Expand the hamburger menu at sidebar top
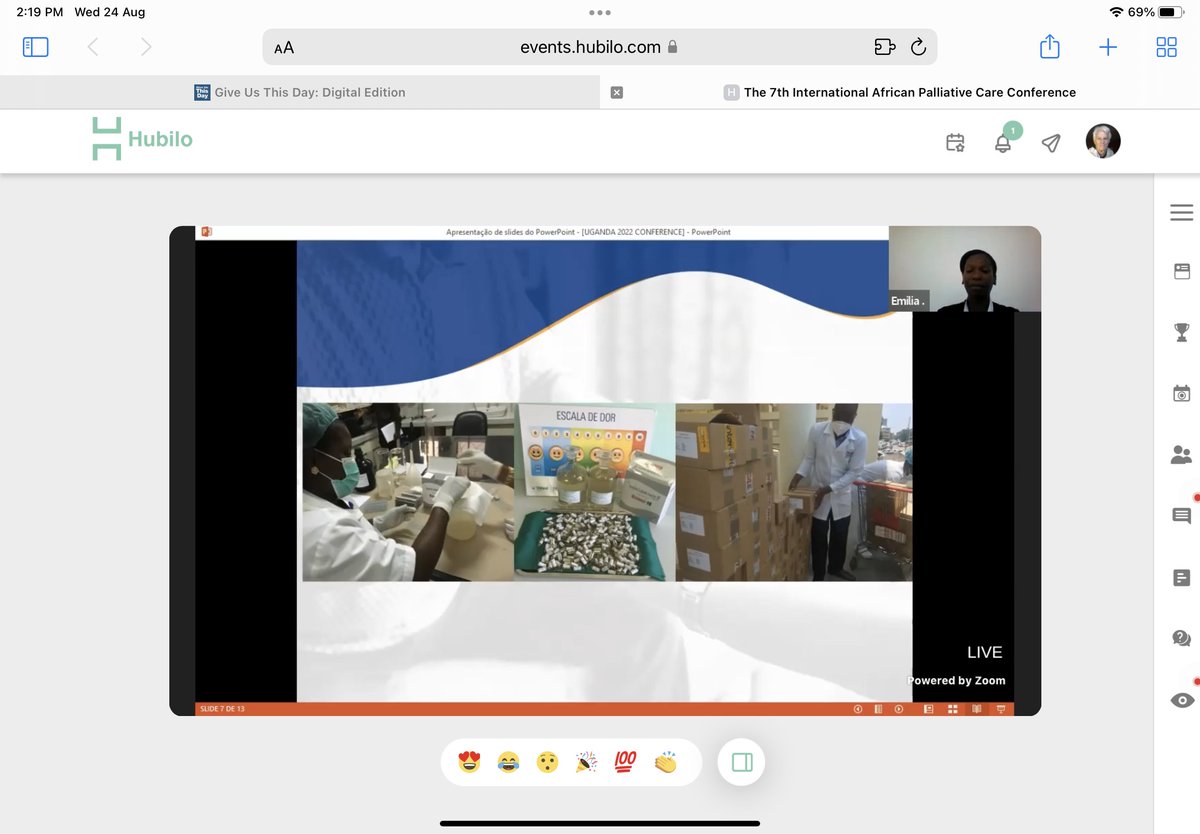 coord(1181,212)
